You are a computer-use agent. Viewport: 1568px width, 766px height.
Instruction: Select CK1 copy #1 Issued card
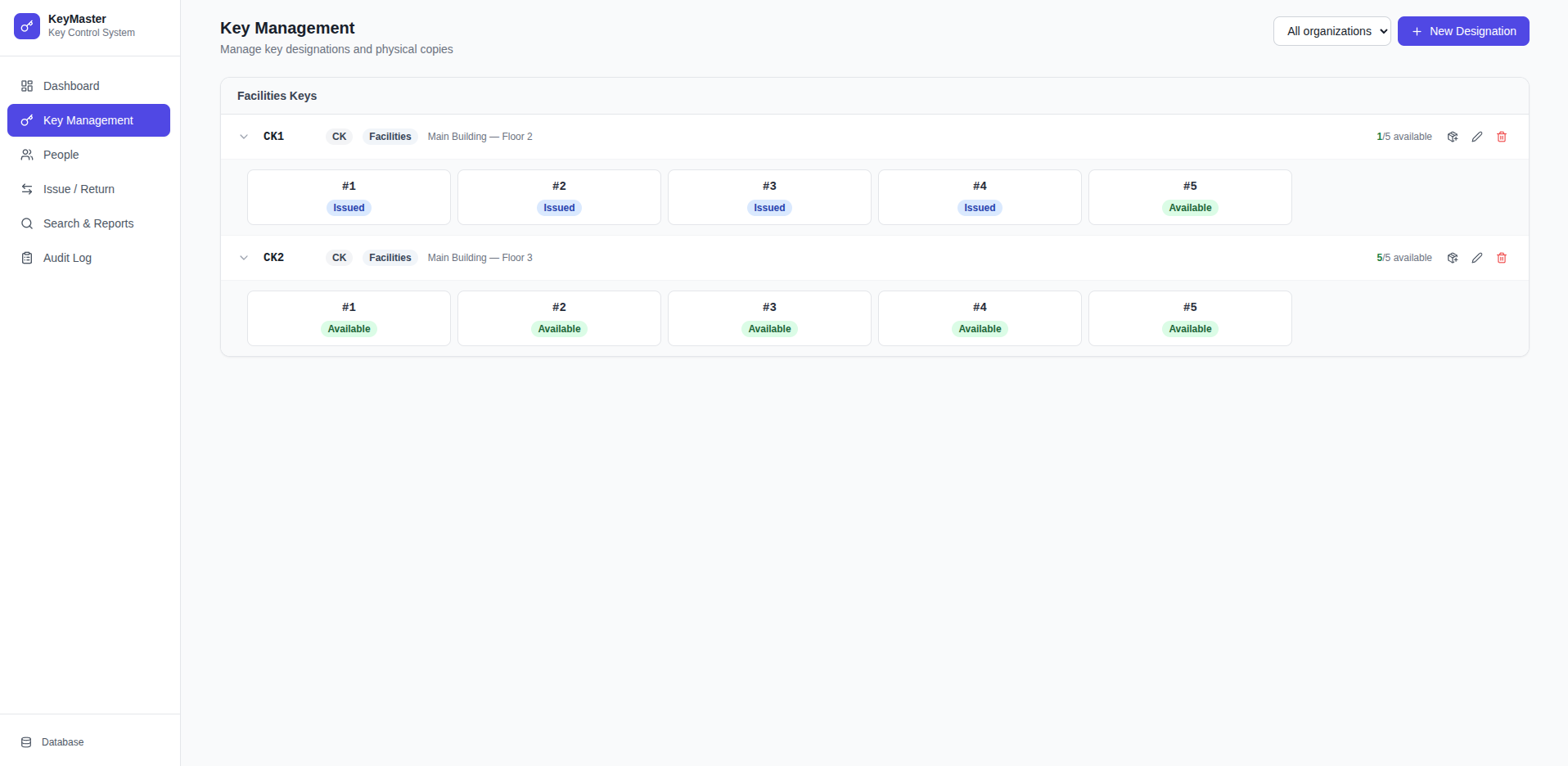349,197
